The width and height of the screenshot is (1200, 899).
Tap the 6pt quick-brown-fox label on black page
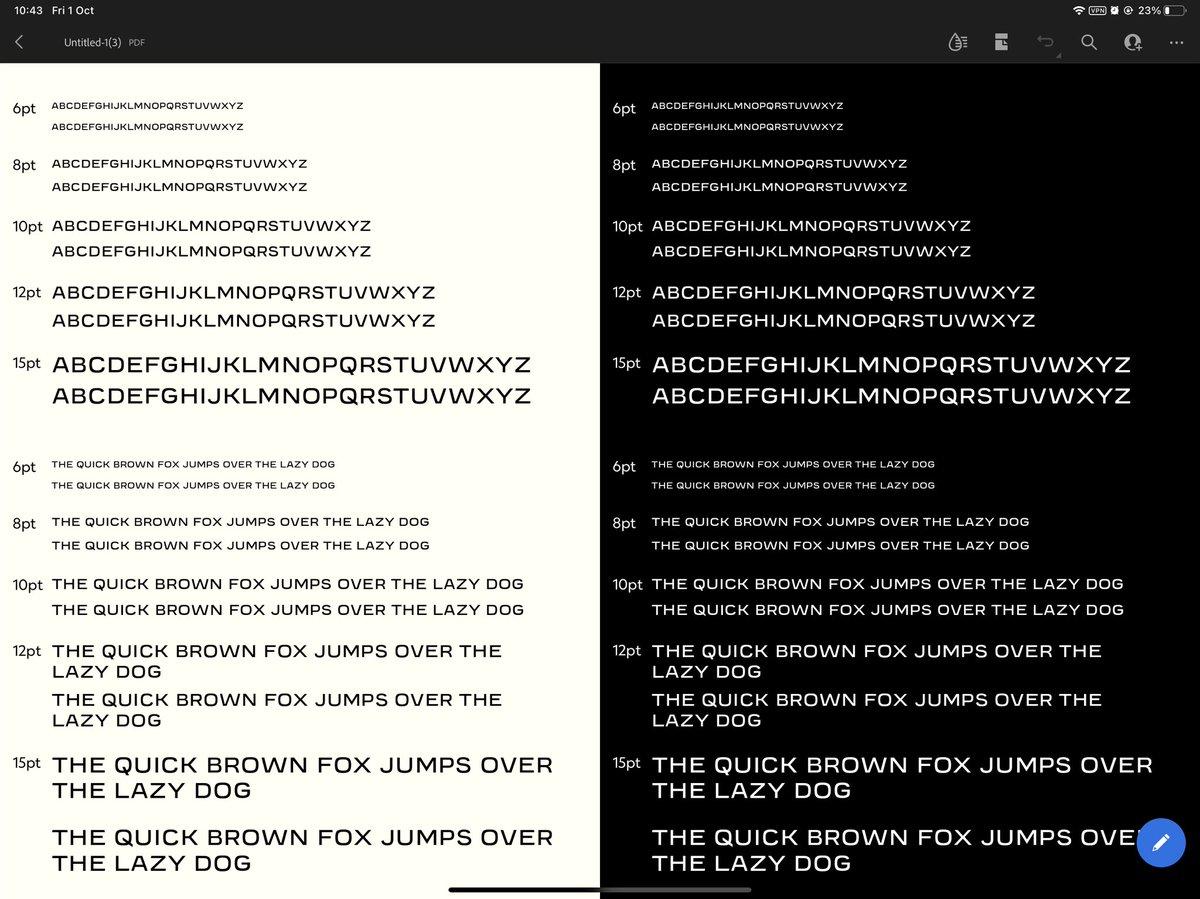pyautogui.click(x=624, y=467)
